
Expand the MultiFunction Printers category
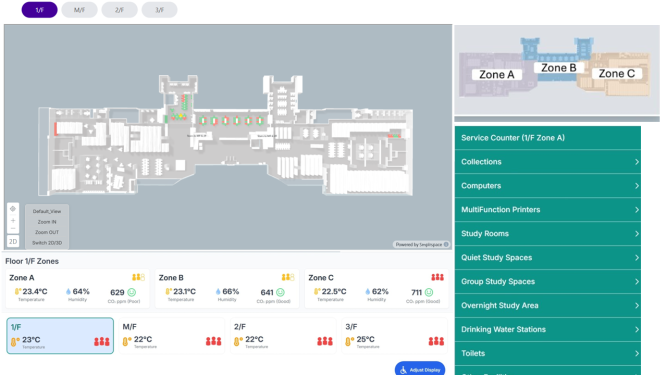pos(548,210)
